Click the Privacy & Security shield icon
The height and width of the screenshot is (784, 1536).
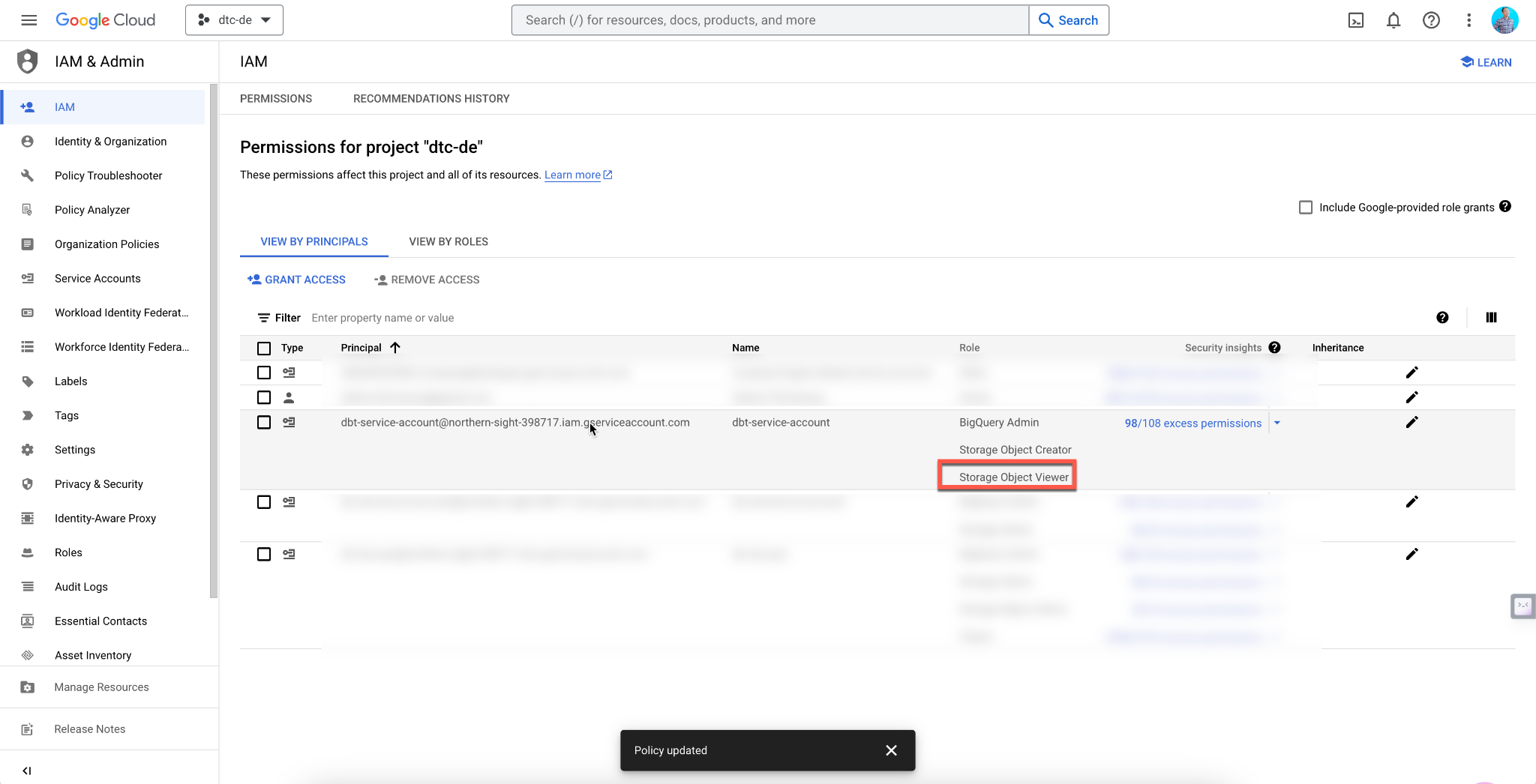click(x=28, y=484)
